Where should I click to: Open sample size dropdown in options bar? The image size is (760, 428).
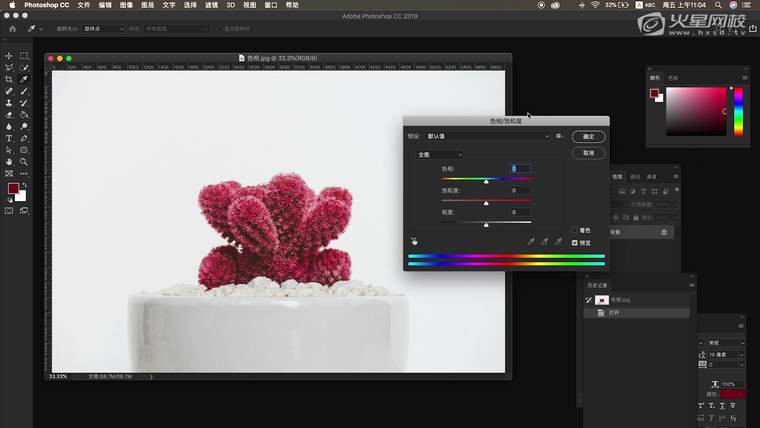(103, 29)
